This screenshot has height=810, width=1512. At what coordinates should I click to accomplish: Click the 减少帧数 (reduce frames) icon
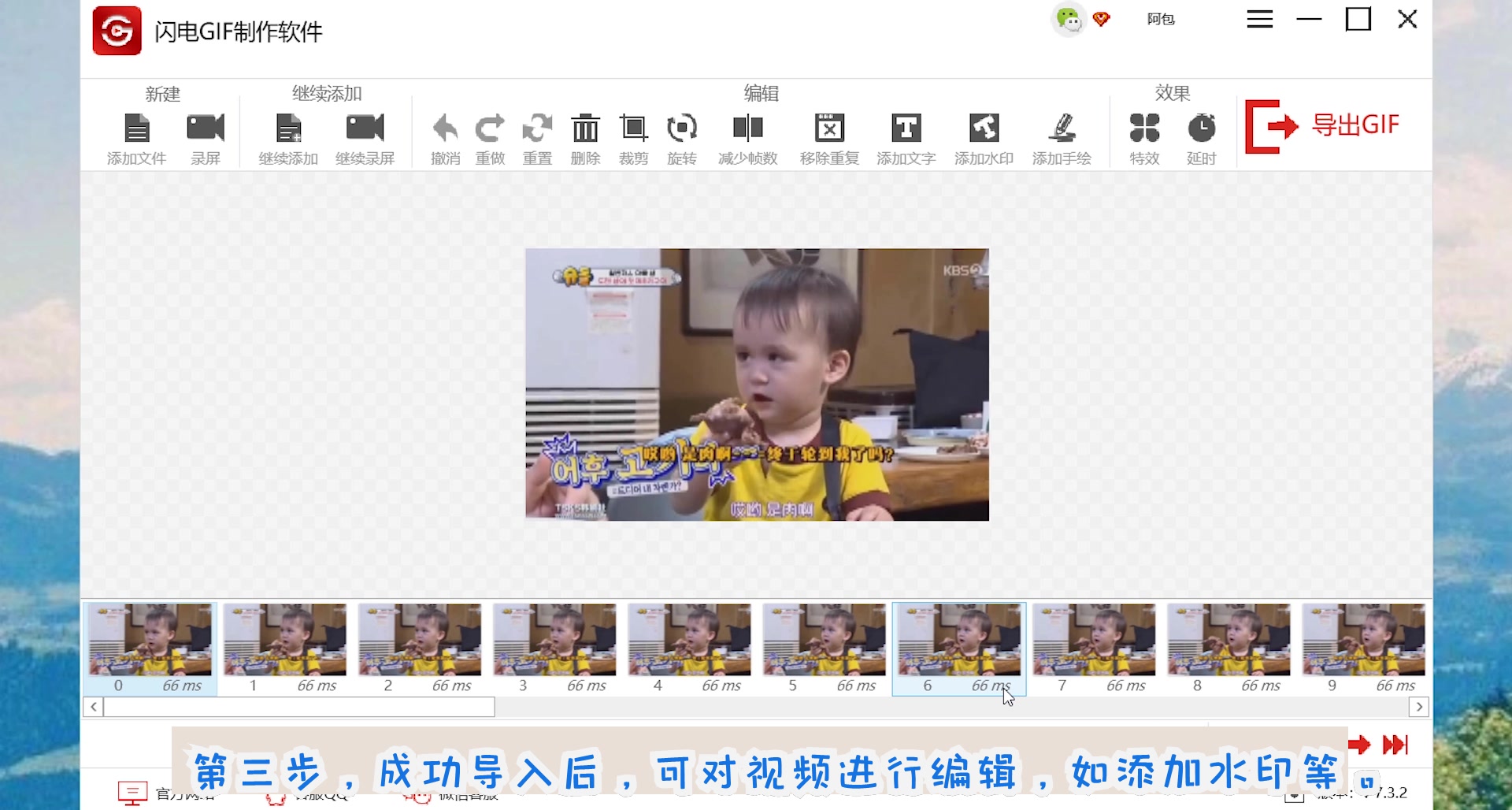coord(748,128)
